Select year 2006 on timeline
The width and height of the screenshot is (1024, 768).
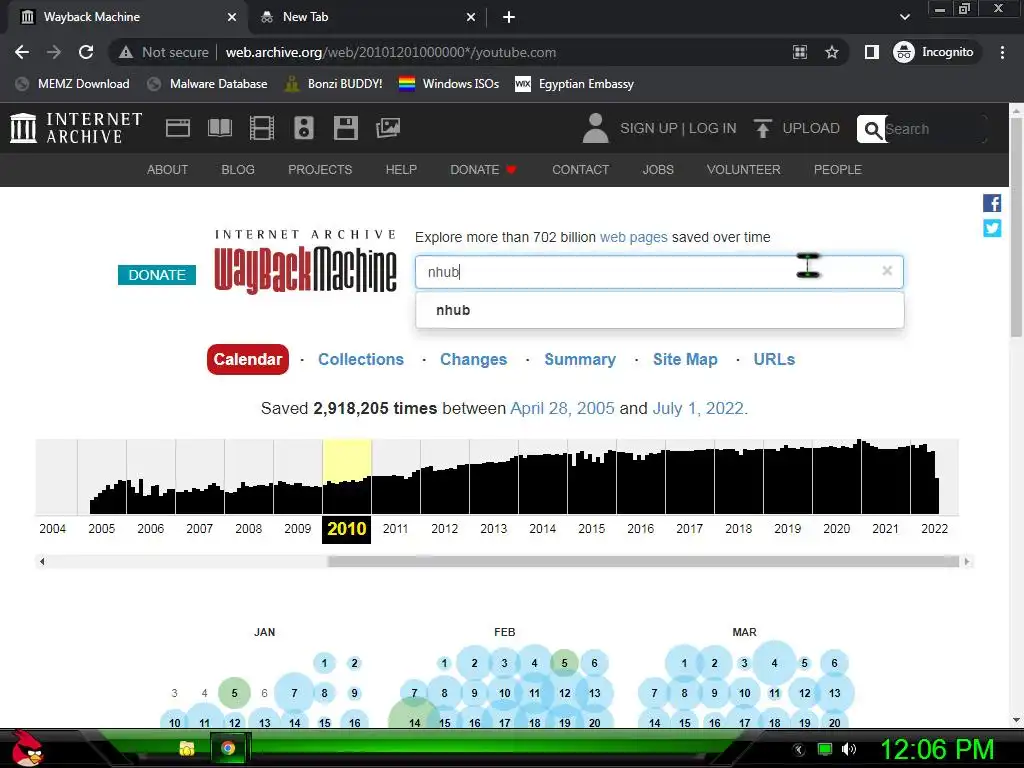[x=151, y=528]
